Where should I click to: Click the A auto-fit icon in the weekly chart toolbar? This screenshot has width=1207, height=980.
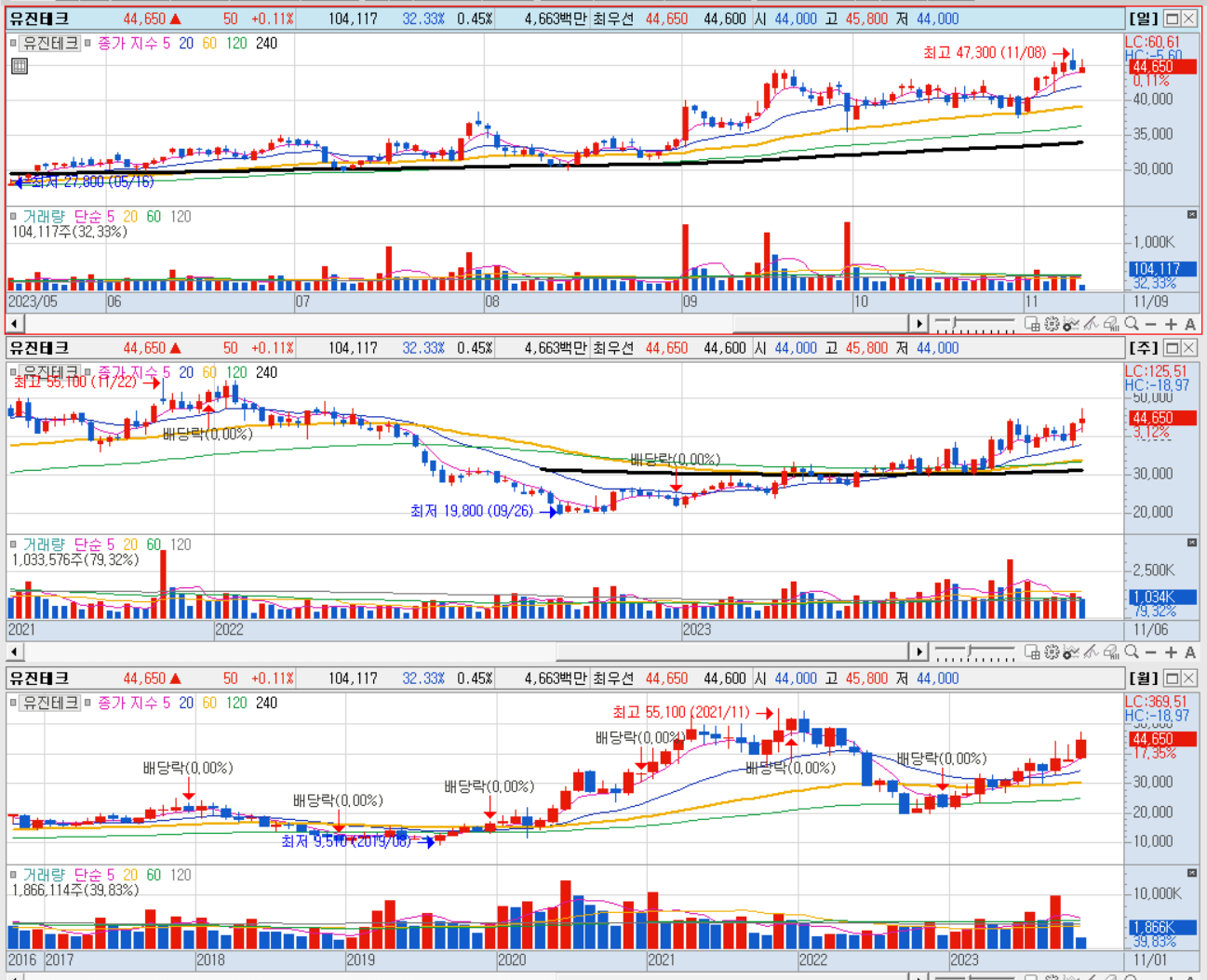[1190, 651]
